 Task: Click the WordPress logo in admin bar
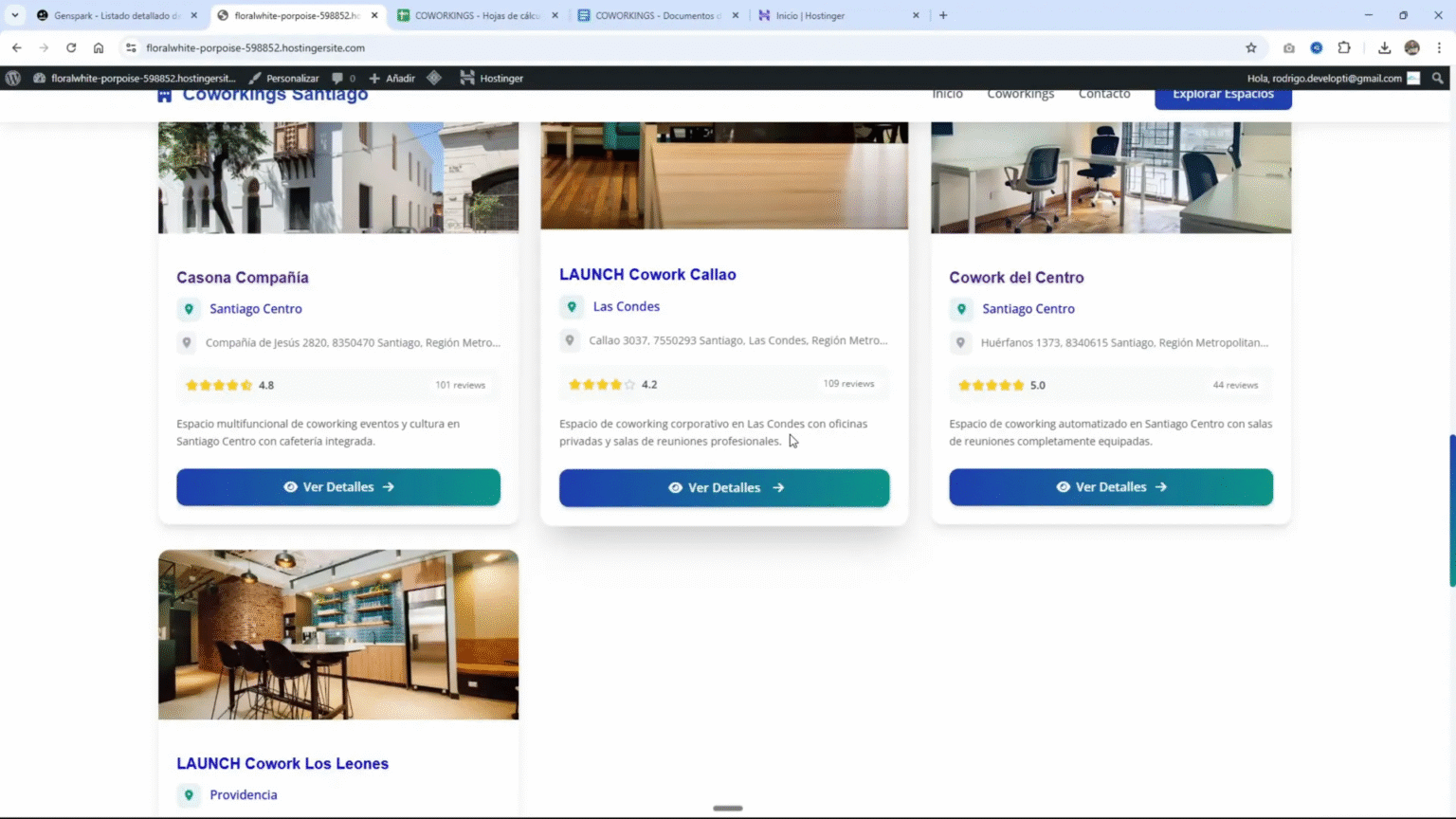click(x=13, y=78)
